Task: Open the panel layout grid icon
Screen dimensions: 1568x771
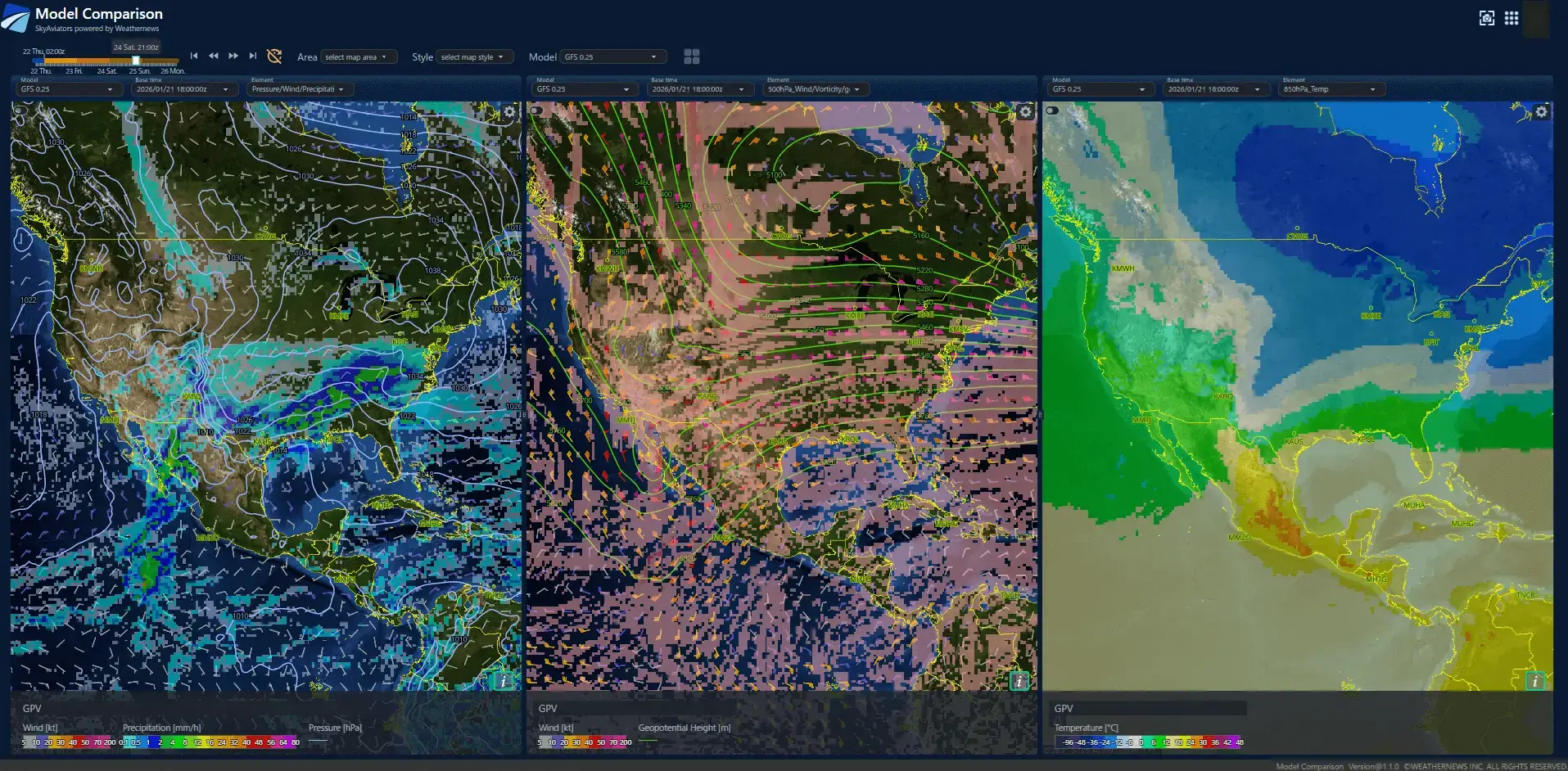Action: tap(692, 56)
